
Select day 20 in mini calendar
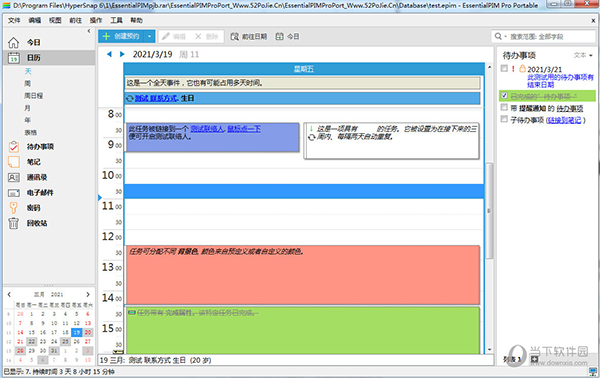(x=88, y=332)
